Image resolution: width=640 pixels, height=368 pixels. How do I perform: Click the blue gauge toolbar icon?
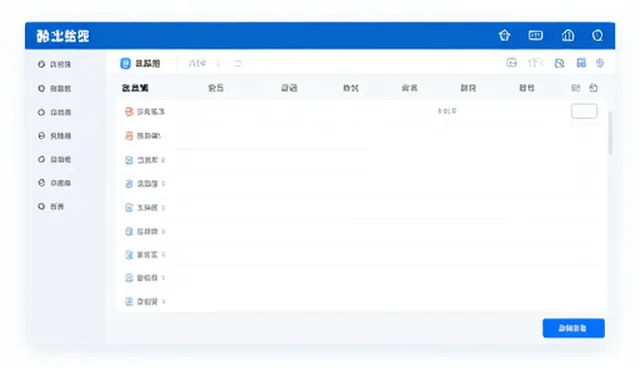(559, 63)
